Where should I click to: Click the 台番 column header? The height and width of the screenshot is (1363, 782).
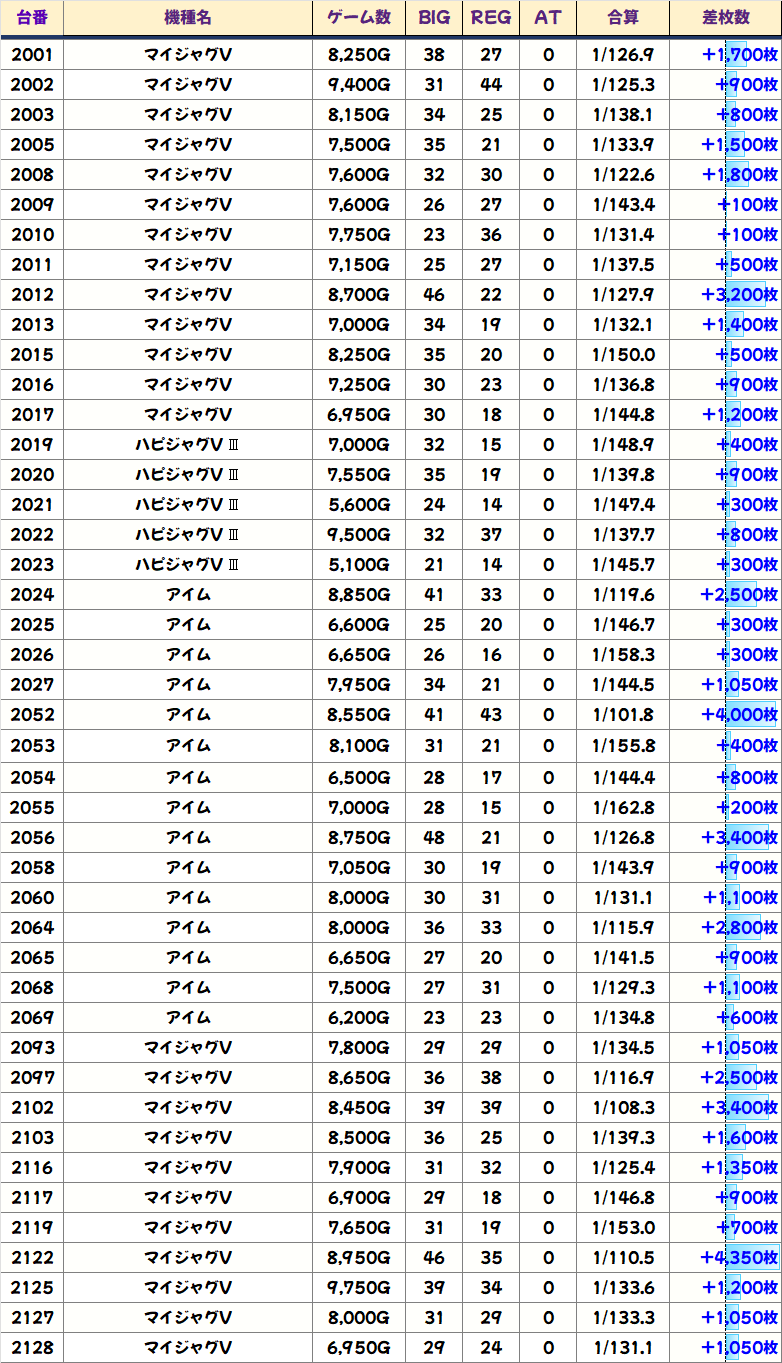point(32,18)
